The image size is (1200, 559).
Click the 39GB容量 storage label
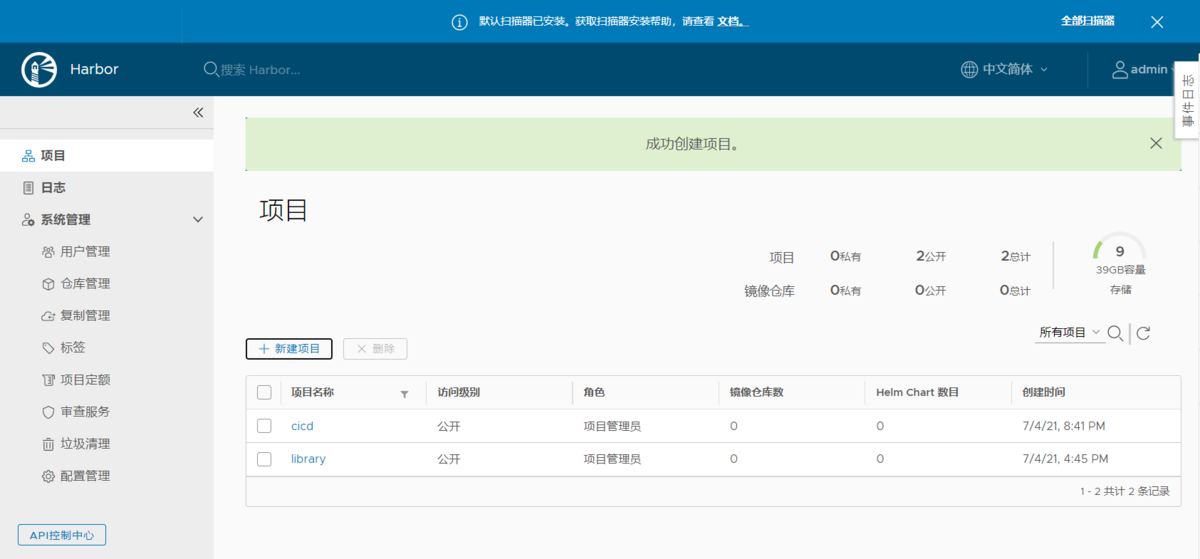[1120, 270]
